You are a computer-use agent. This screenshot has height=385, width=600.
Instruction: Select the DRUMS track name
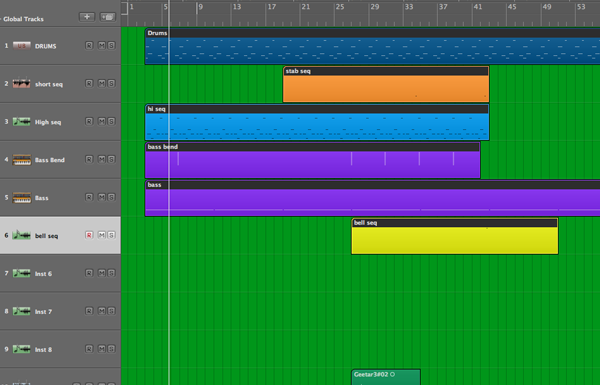click(46, 46)
